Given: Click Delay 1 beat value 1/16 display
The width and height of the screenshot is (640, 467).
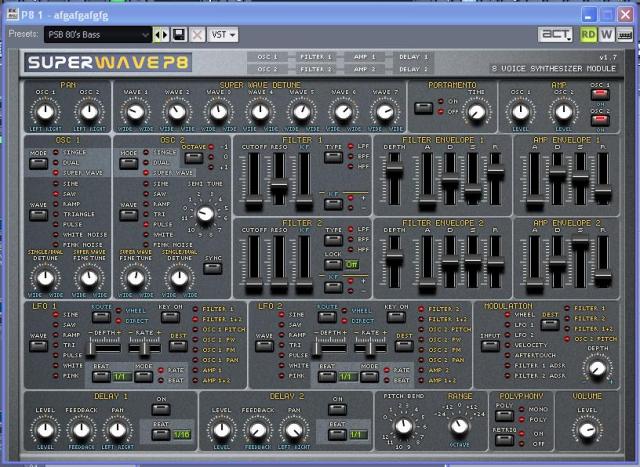Looking at the screenshot, I should [182, 435].
